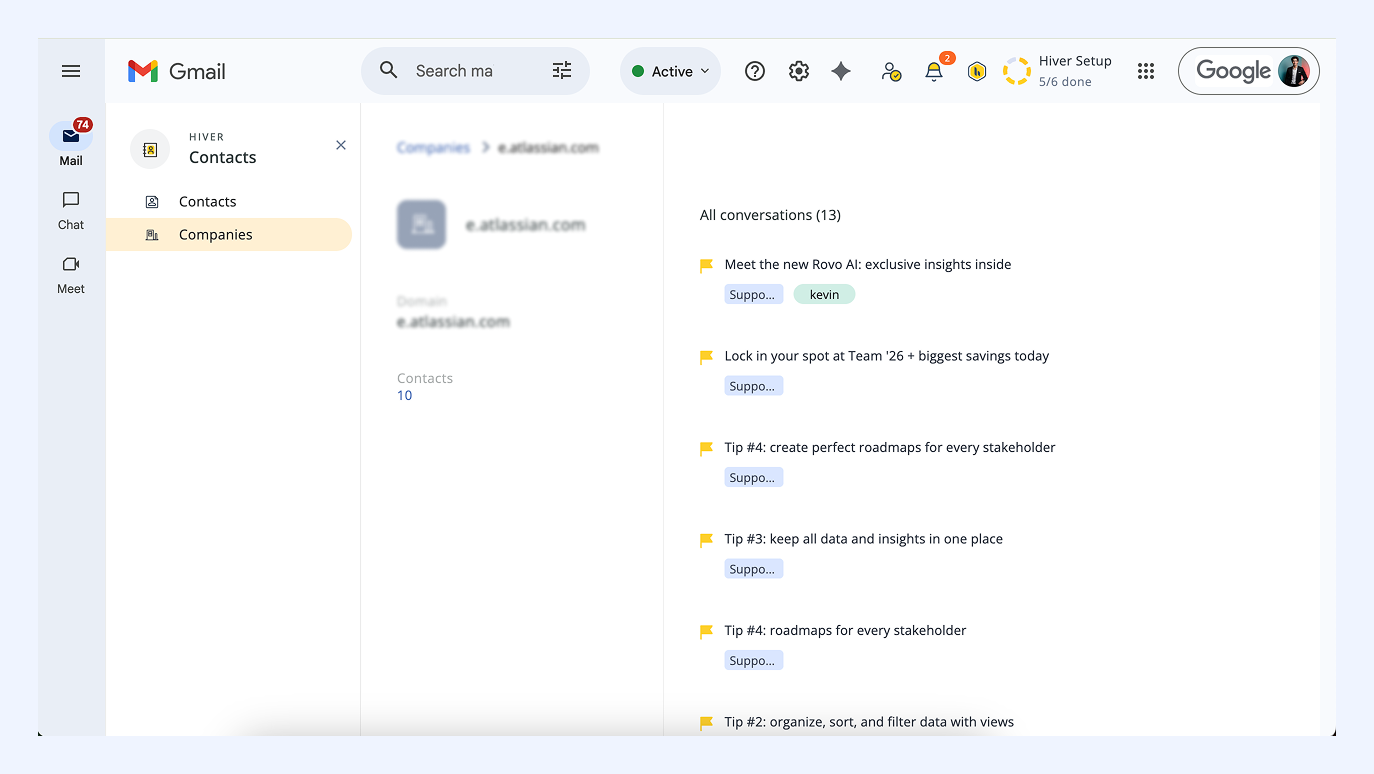Click the kevin assignee tag
This screenshot has height=774, width=1374.
click(x=824, y=295)
